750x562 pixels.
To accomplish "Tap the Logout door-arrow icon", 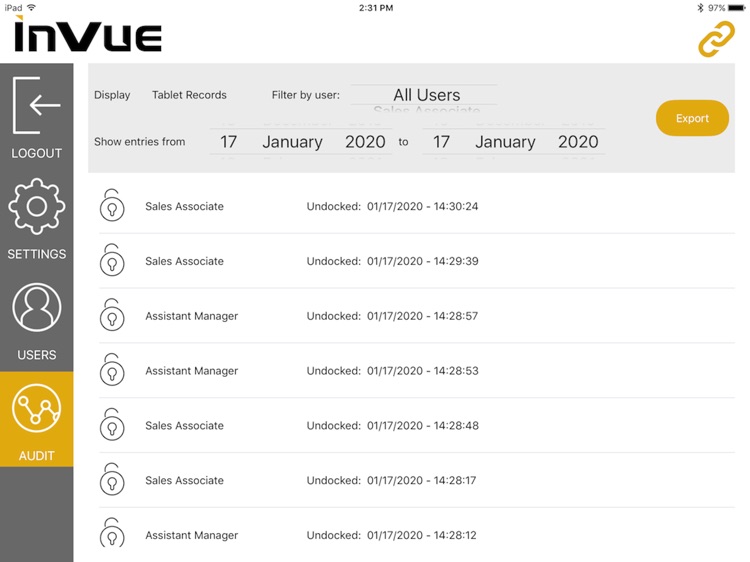I will [37, 105].
